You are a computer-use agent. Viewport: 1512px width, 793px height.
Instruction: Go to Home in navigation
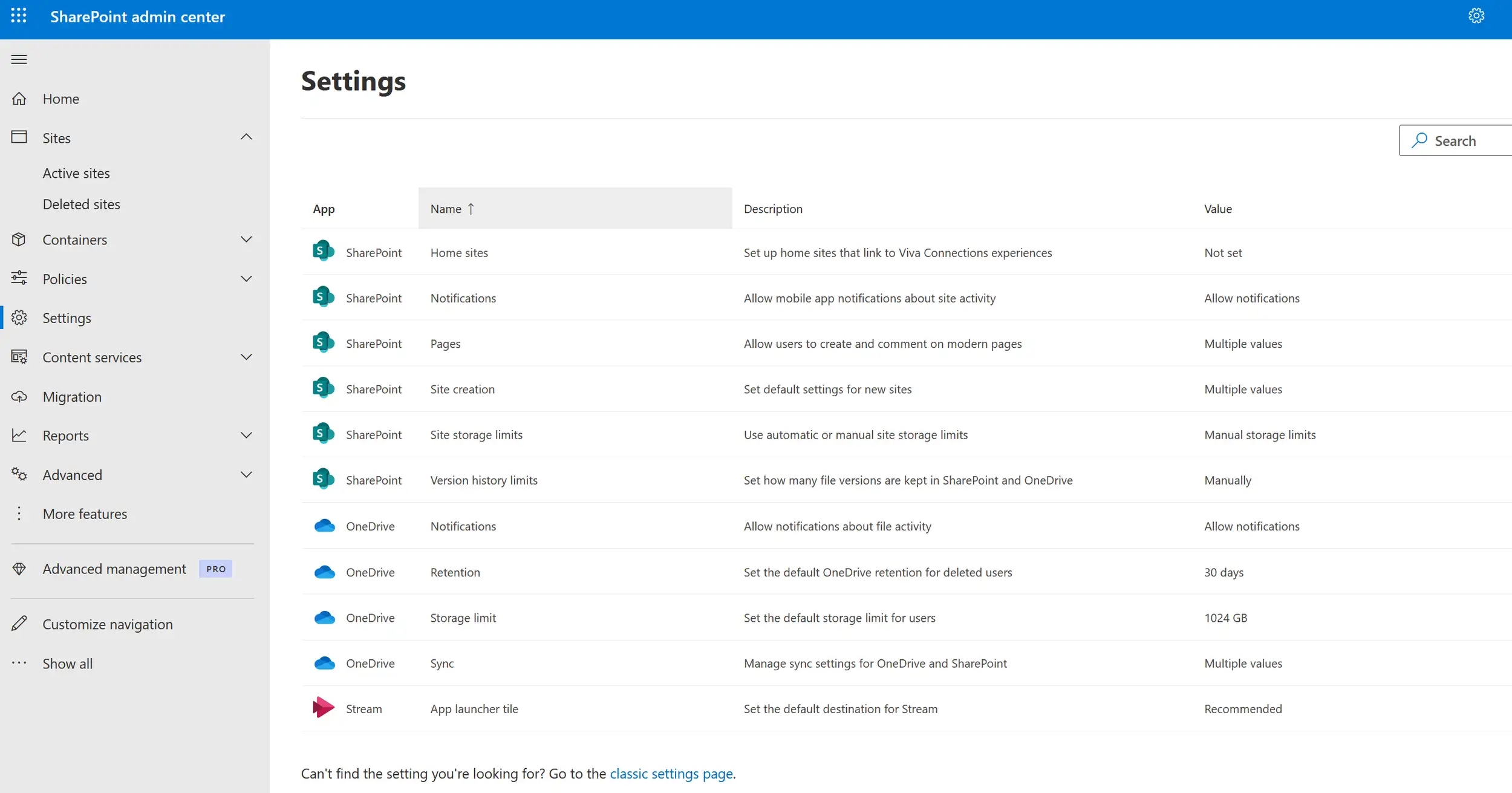pos(60,99)
